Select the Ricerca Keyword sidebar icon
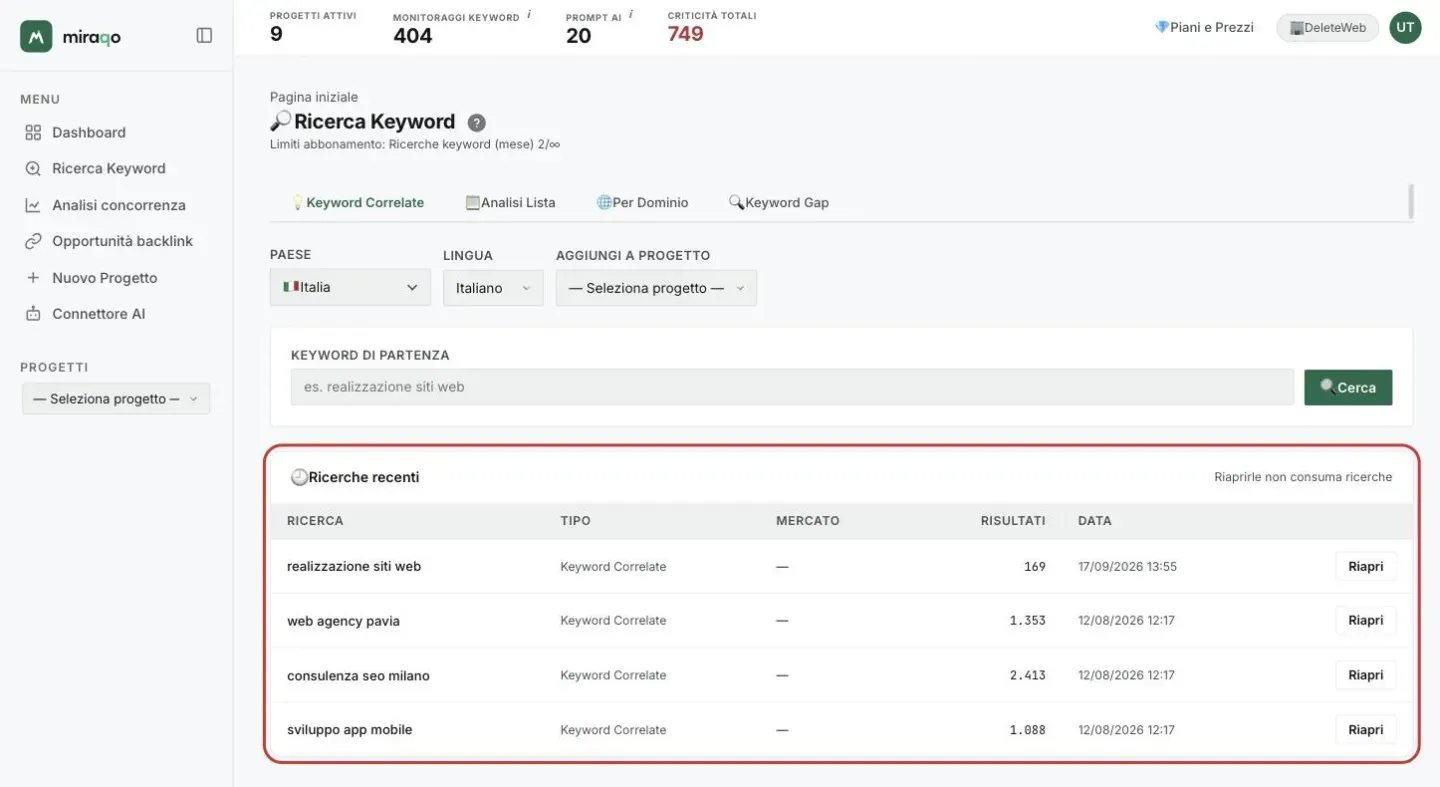This screenshot has width=1440, height=787. click(x=33, y=169)
